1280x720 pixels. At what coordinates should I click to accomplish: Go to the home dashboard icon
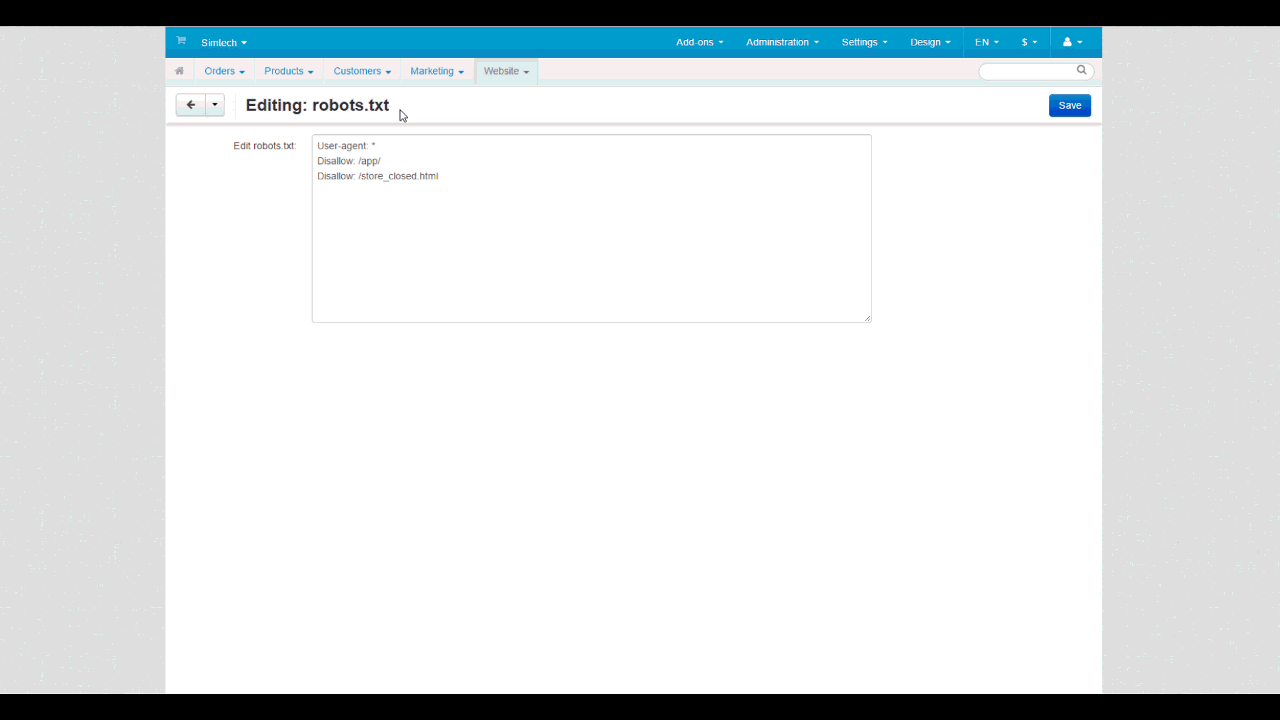coord(180,71)
